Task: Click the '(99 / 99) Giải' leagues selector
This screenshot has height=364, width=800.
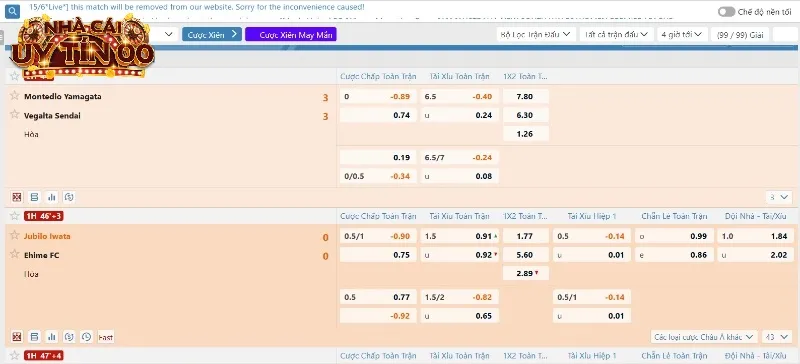Action: point(740,34)
